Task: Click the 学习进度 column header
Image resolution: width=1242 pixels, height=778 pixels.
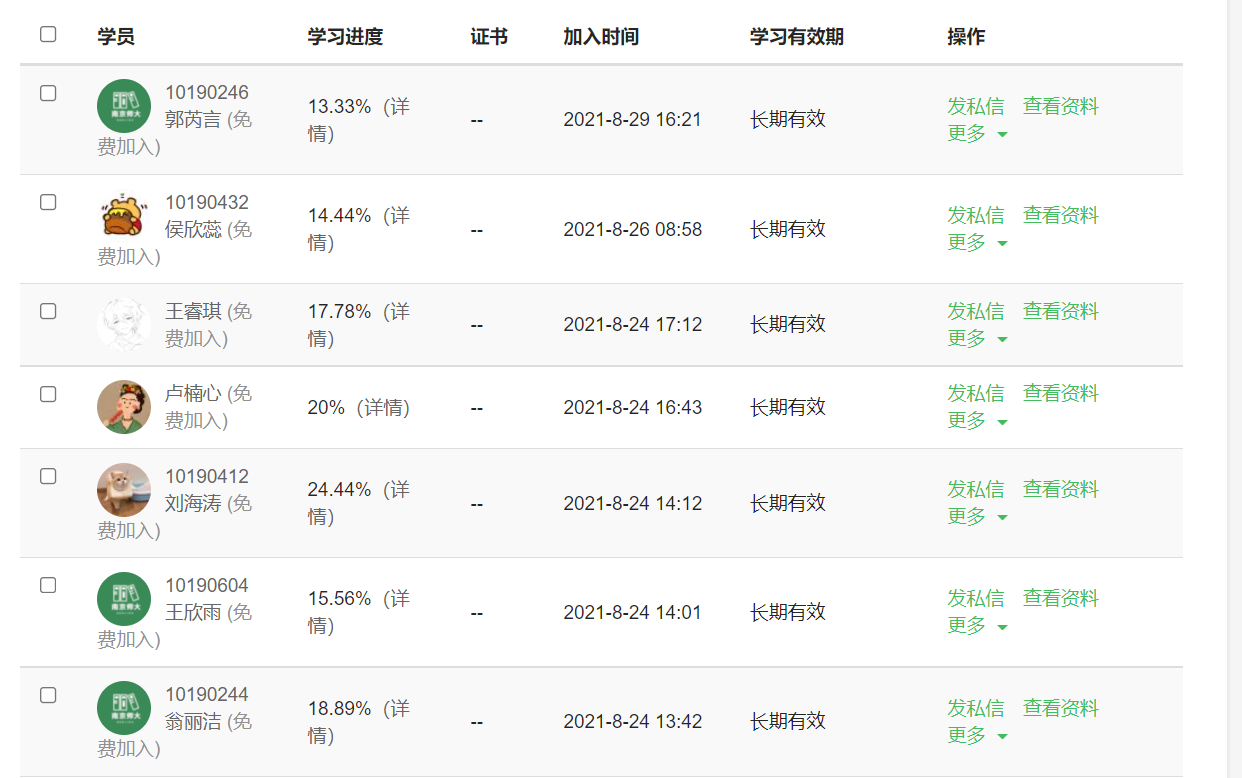Action: pos(345,37)
